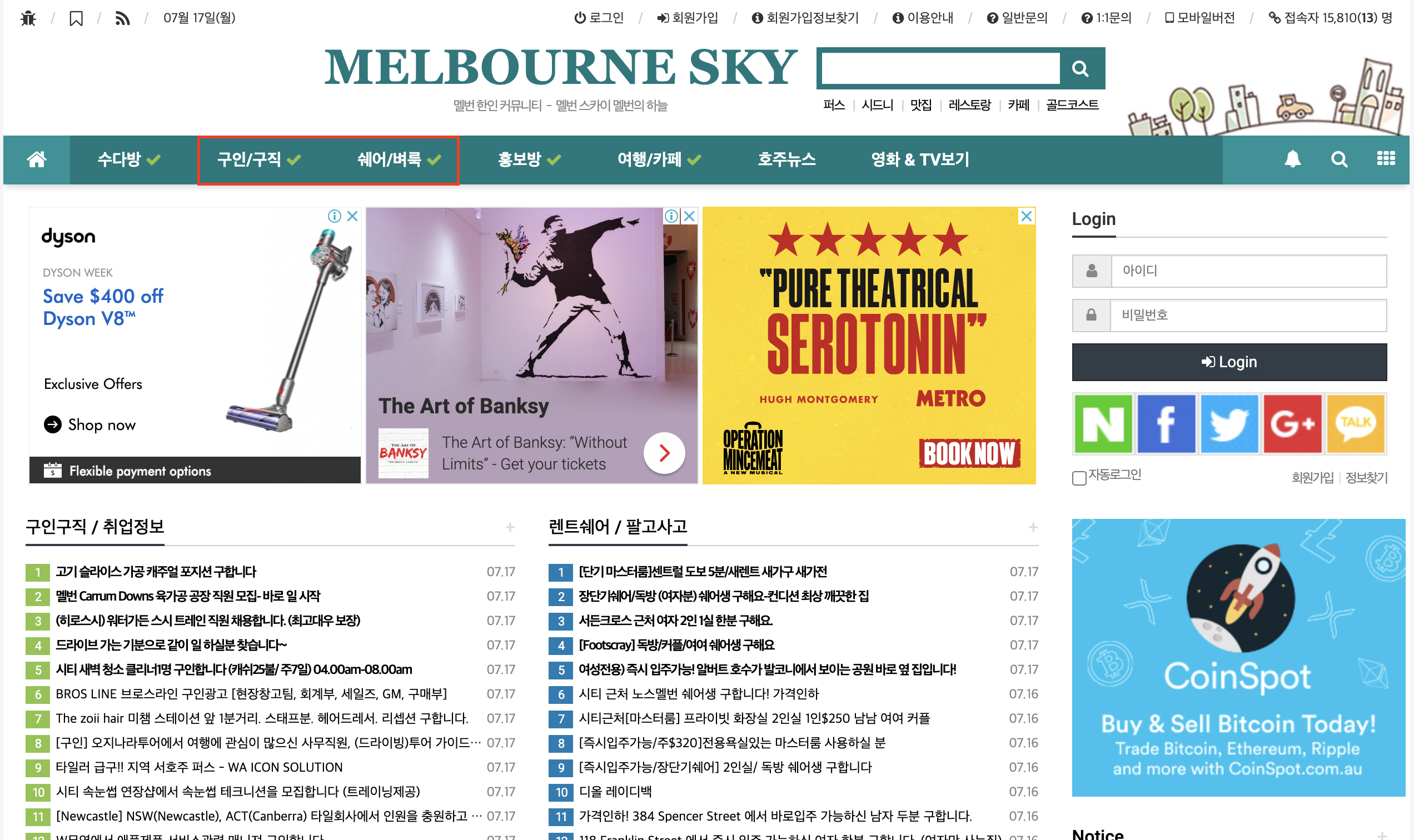Open the 영화 & TV보기 menu item

920,159
